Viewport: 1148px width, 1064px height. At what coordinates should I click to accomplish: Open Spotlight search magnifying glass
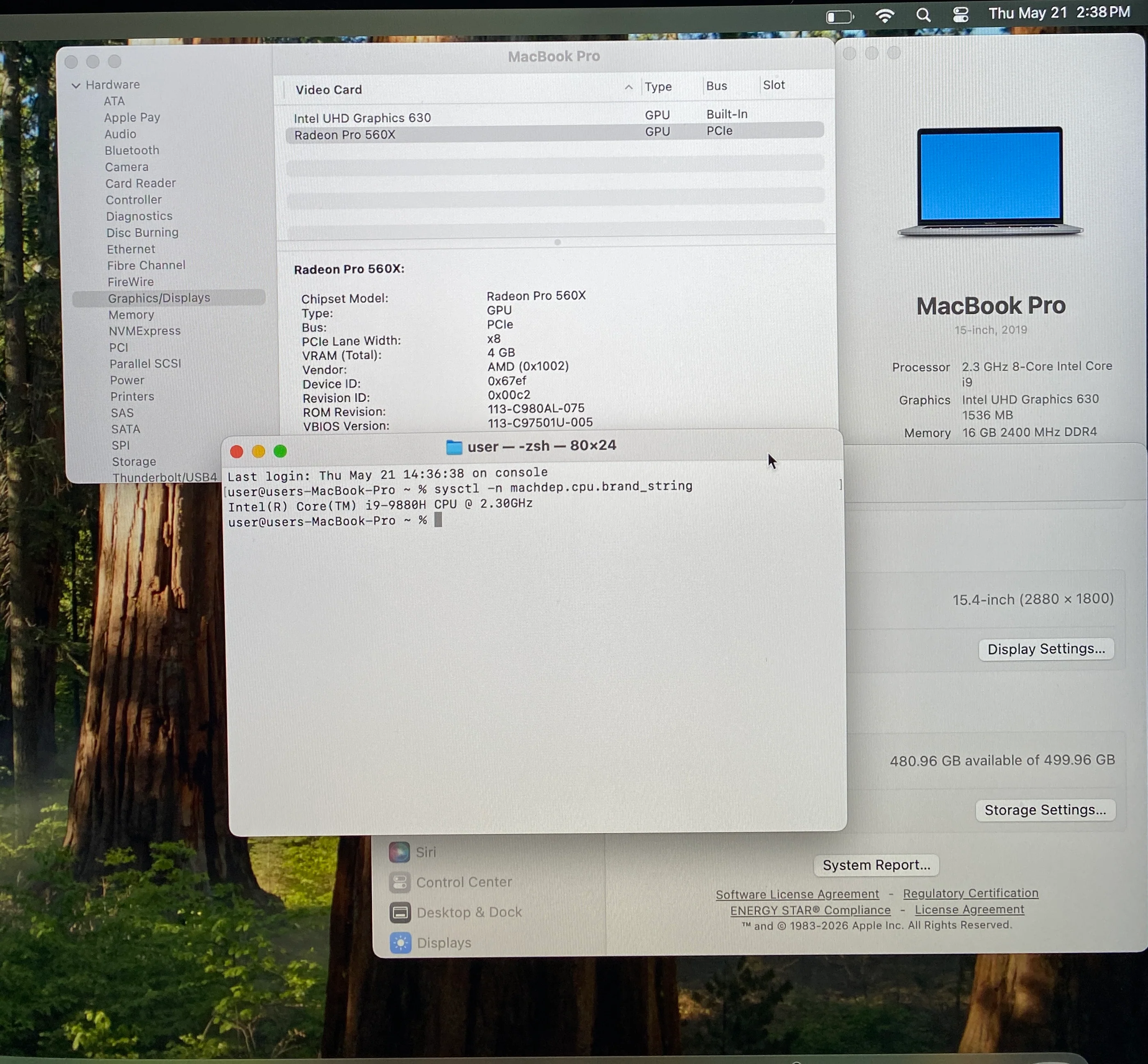[x=924, y=15]
